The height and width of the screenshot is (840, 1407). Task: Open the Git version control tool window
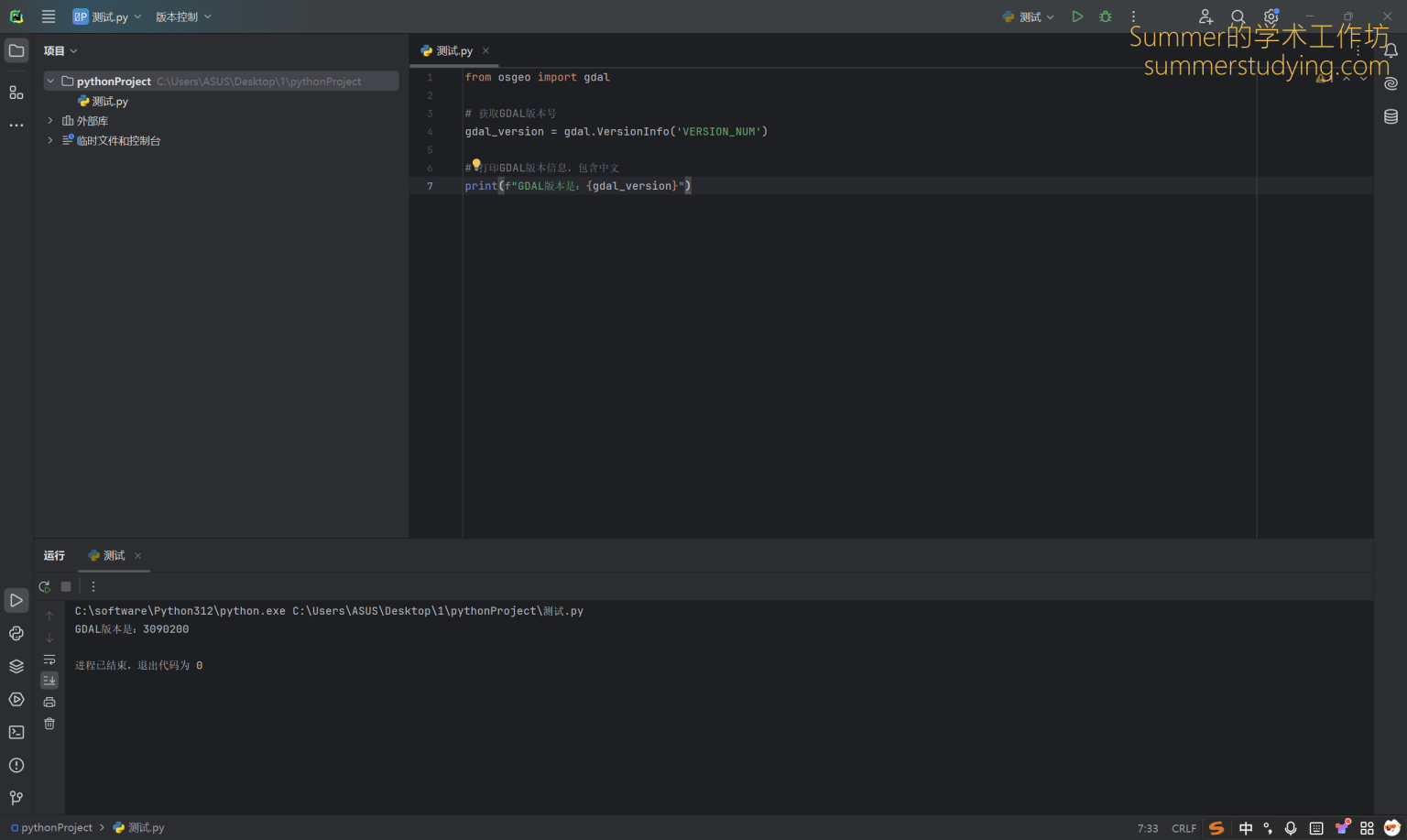point(16,798)
